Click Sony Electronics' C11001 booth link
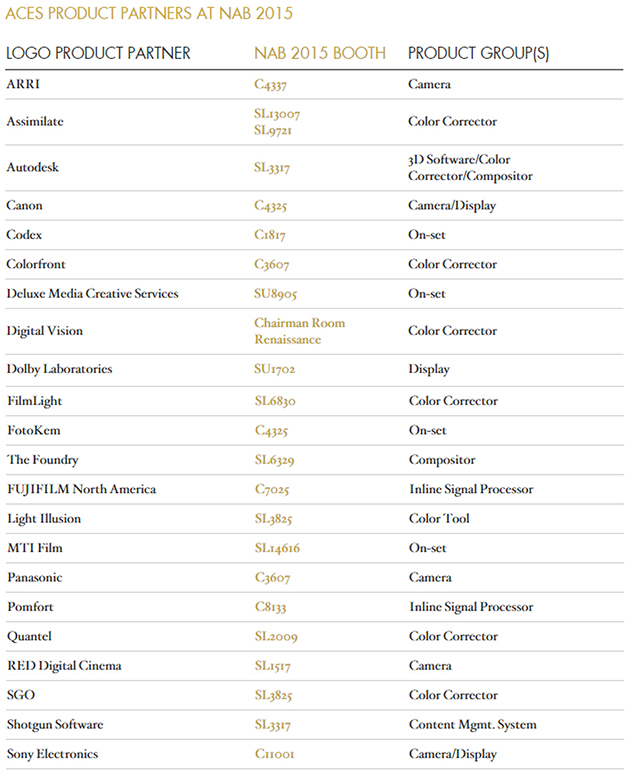Viewport: 625px width, 777px height. pos(275,754)
